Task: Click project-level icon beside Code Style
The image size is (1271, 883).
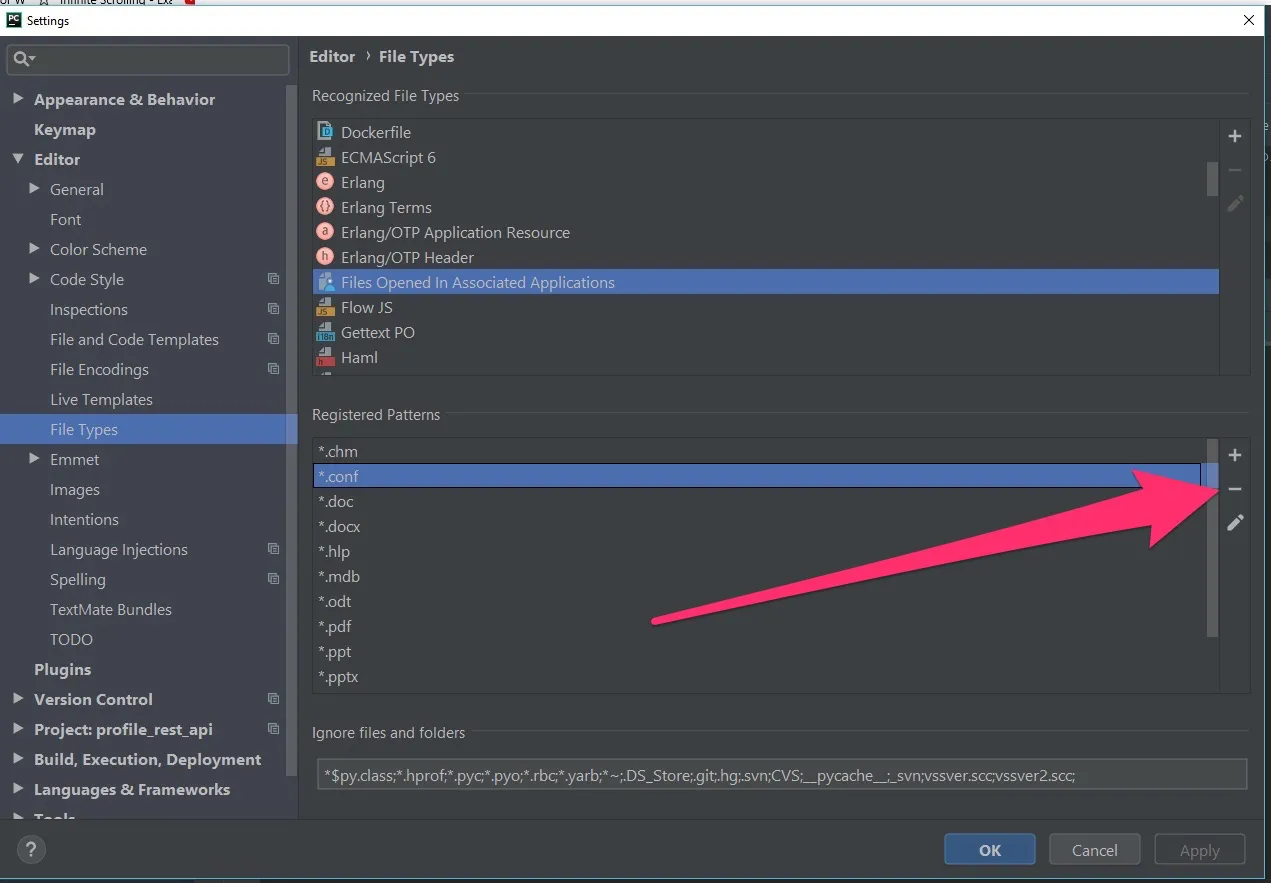Action: tap(273, 279)
